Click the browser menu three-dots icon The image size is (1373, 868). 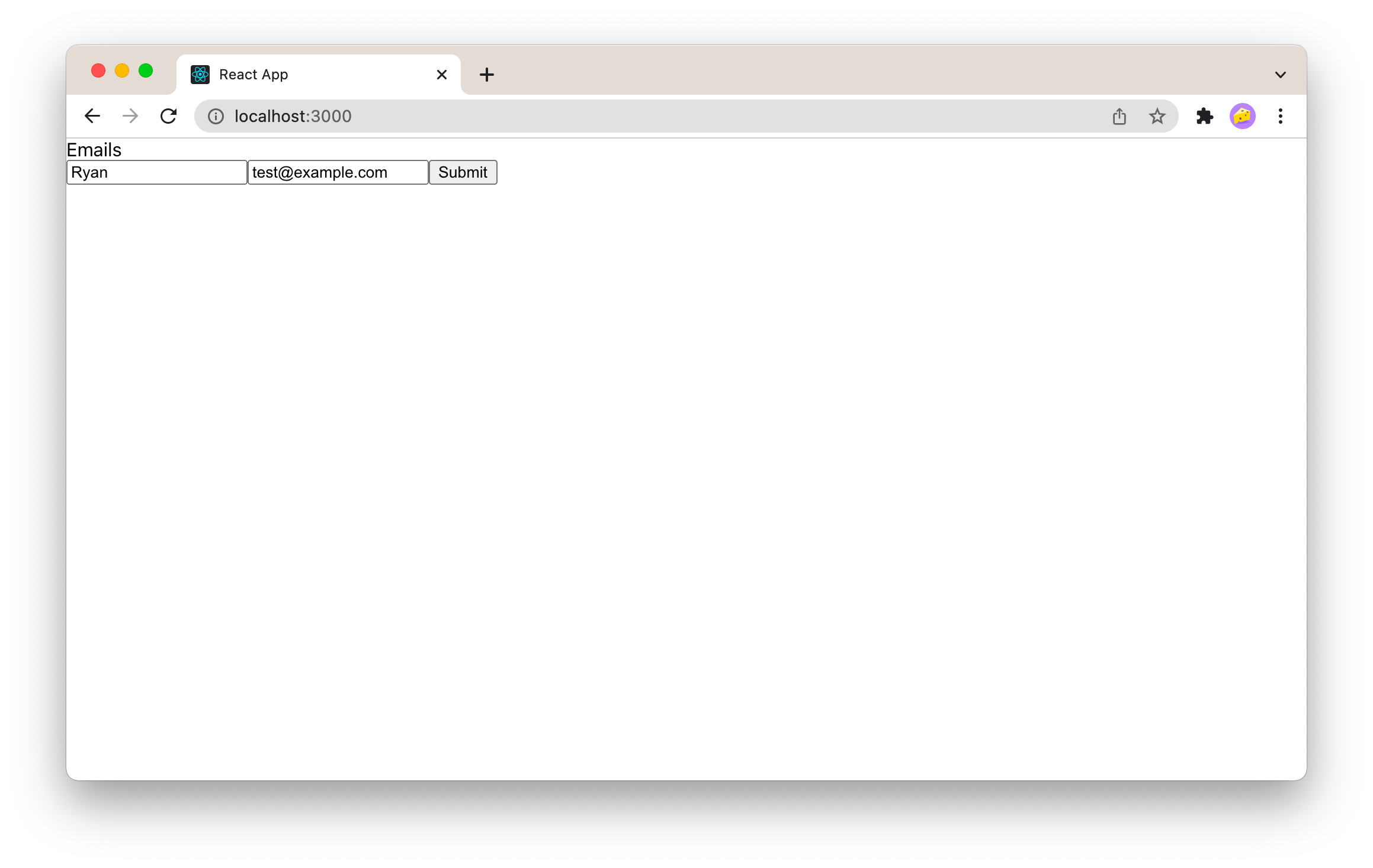click(x=1281, y=116)
